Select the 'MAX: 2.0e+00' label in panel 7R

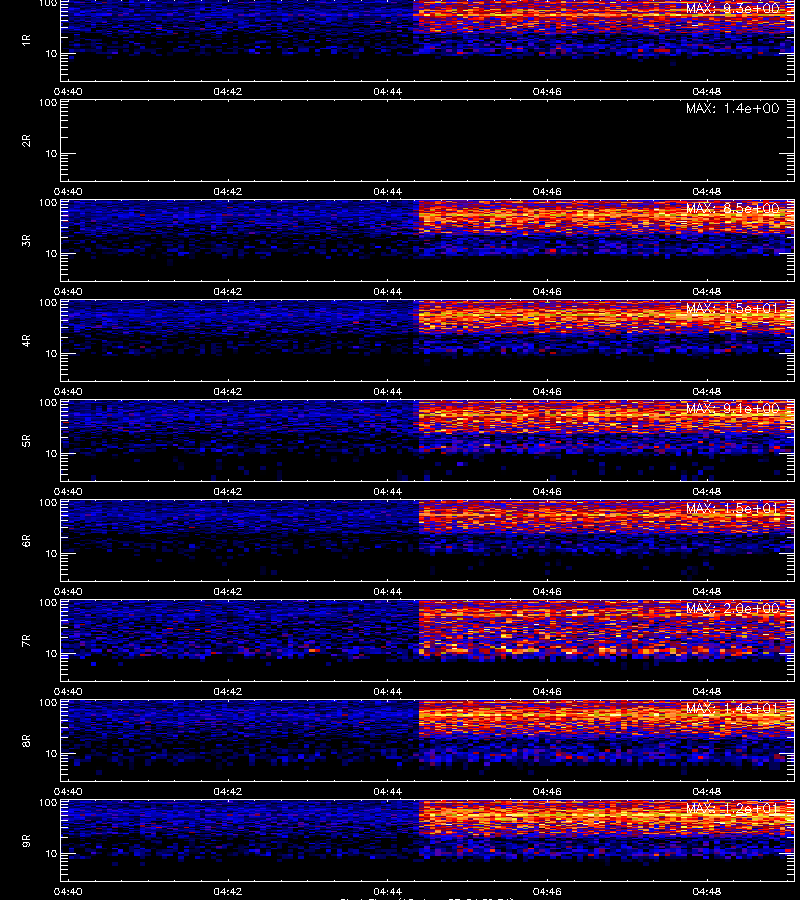point(733,608)
